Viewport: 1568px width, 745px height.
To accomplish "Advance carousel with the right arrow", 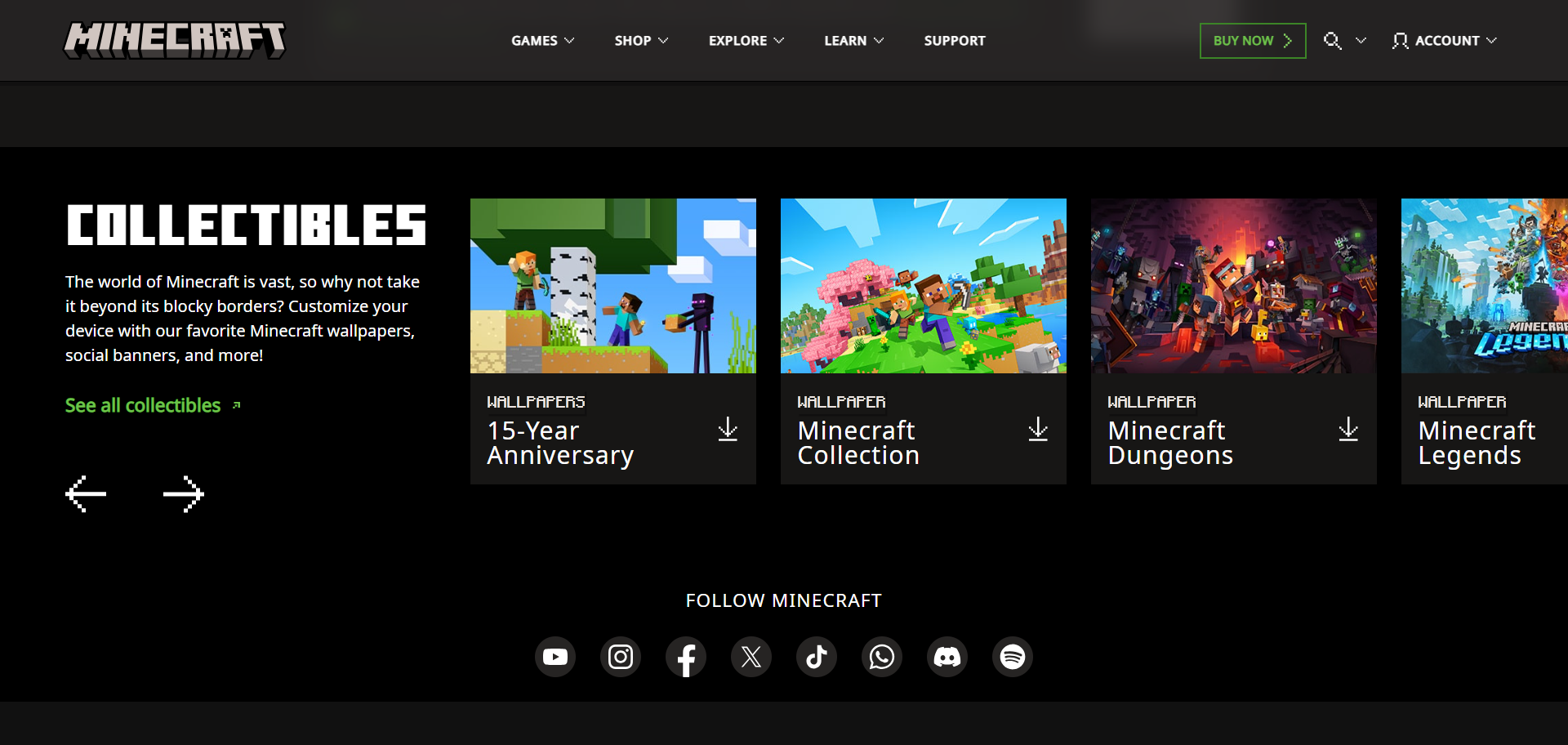I will coord(183,493).
